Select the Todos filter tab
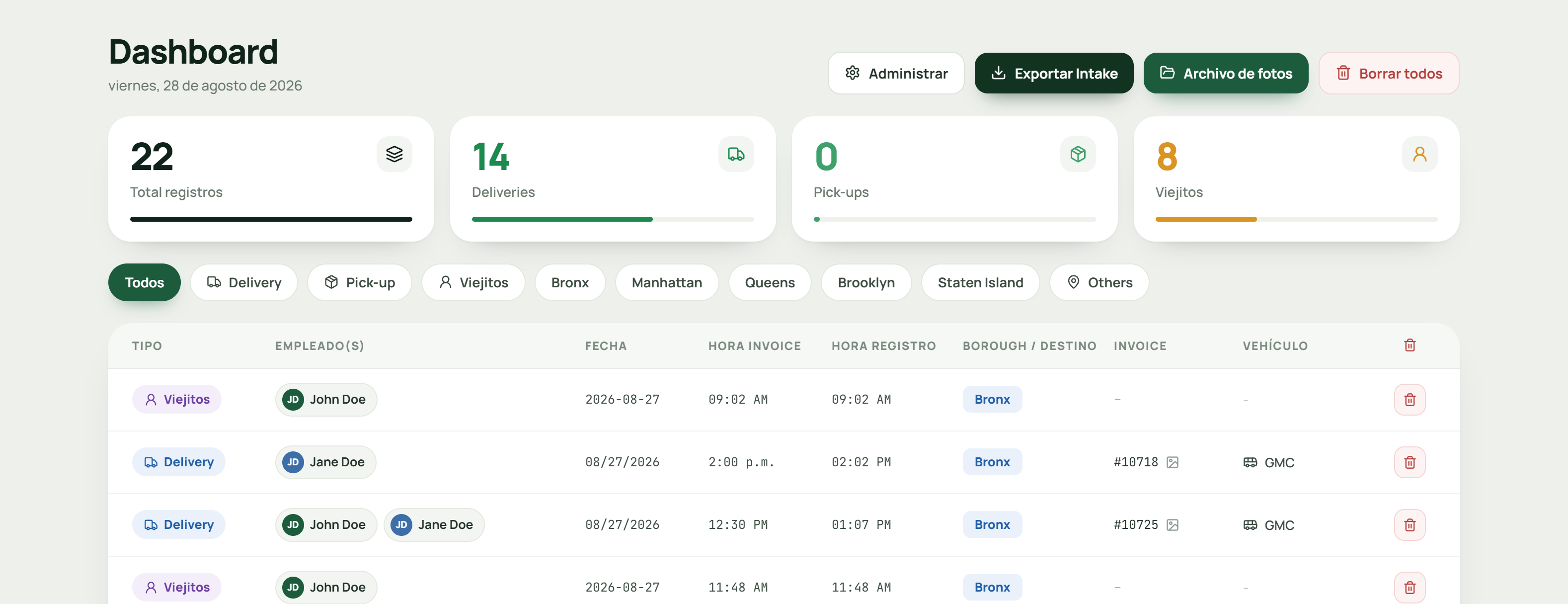 [144, 282]
